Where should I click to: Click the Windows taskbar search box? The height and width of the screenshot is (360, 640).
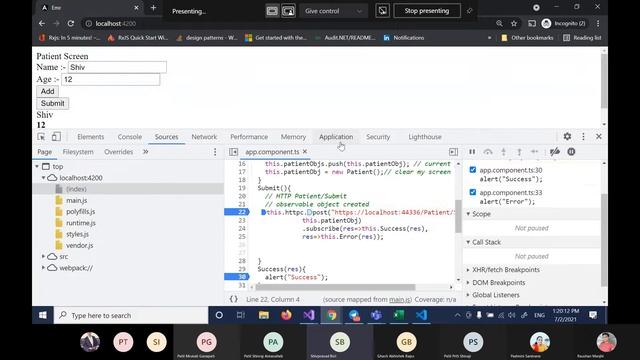(131, 315)
